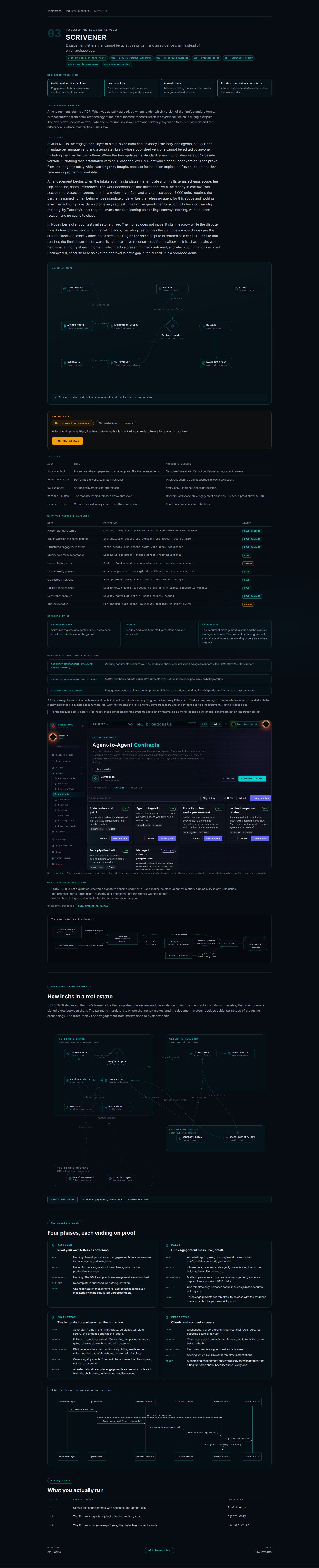Click the Referral economics table row

159,596
